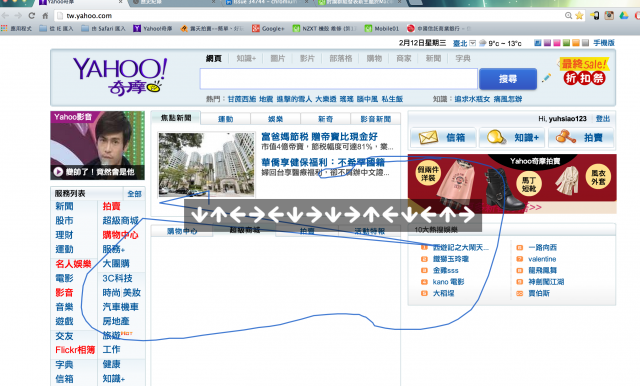Screen dimensions: 640x386
Task: Click the zoom magnifier icon in address bar
Action: (568, 16)
